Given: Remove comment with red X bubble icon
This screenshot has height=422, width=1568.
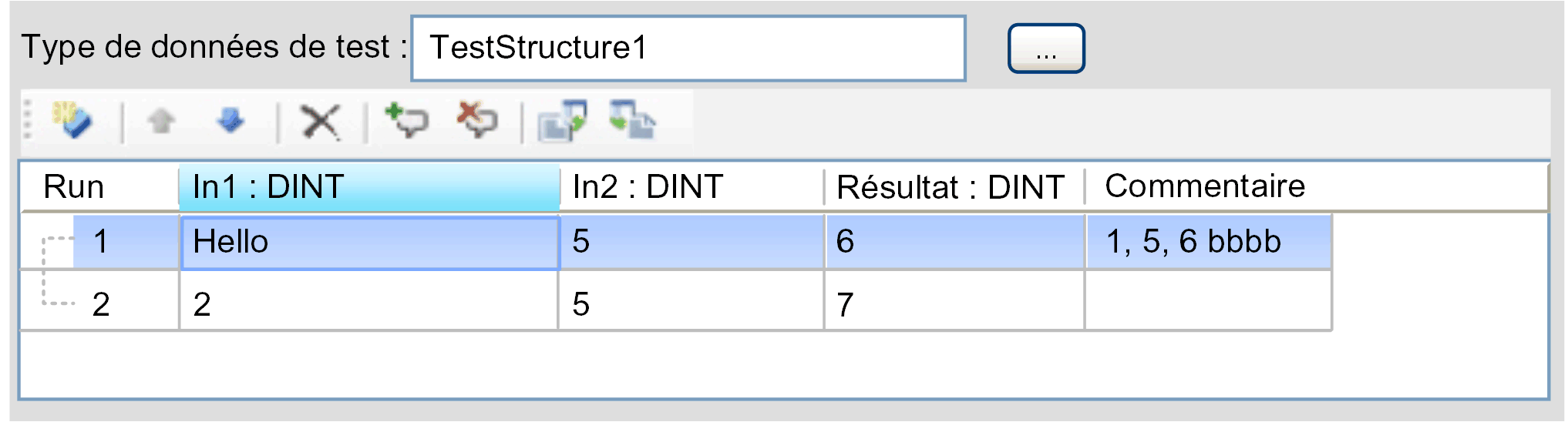Looking at the screenshot, I should point(478,120).
